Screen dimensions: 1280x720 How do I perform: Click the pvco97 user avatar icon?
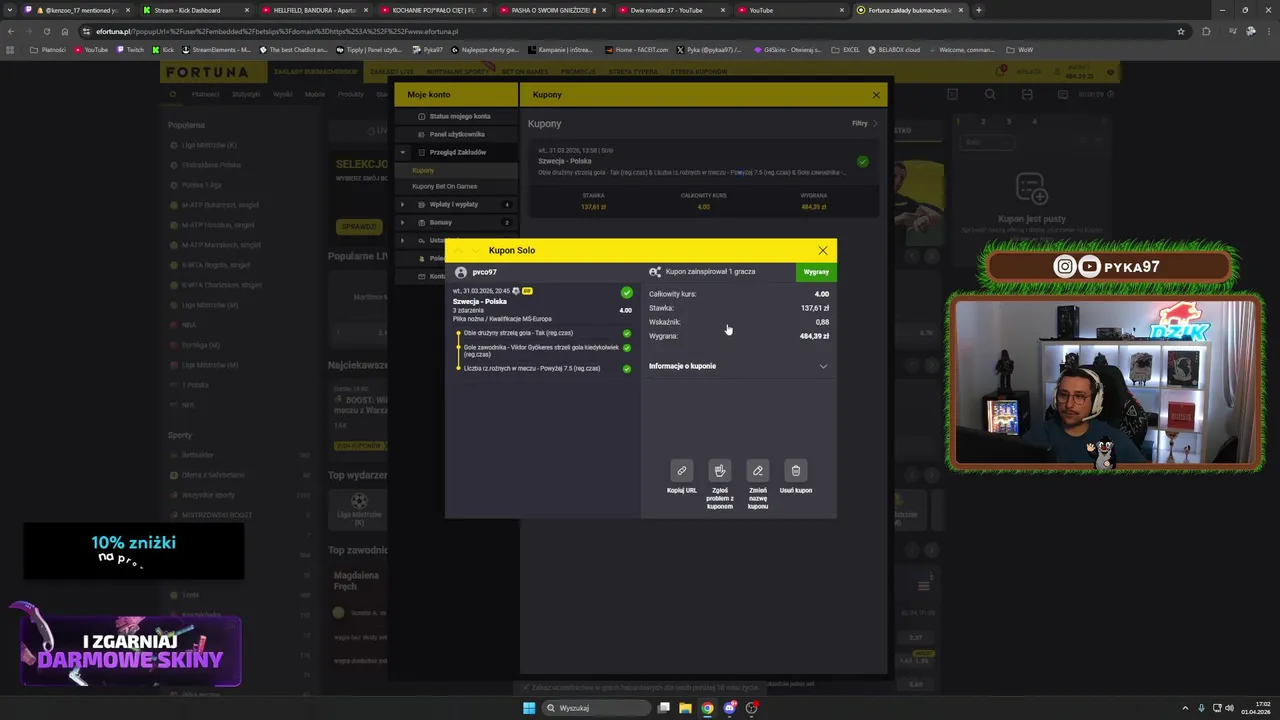[x=461, y=272]
